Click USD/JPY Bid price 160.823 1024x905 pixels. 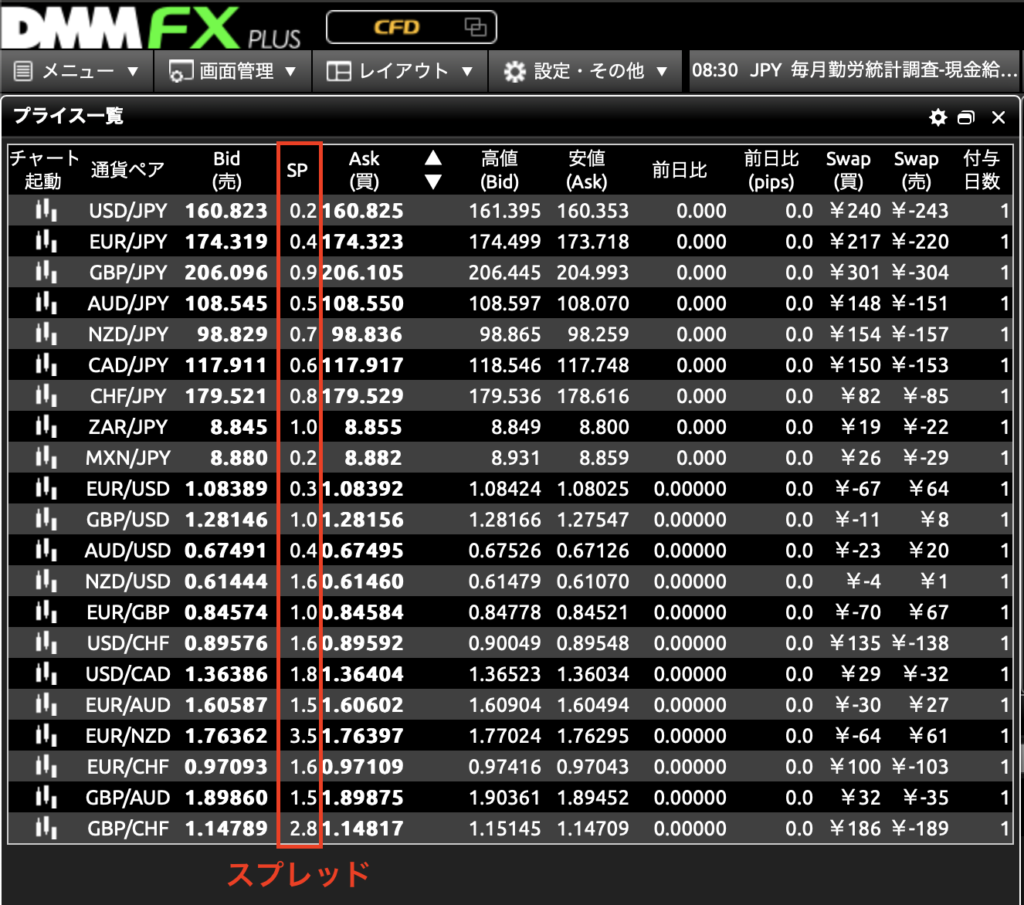226,211
